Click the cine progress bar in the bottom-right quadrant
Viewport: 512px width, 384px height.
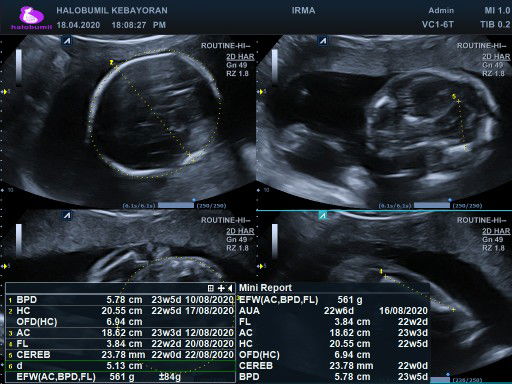440,380
